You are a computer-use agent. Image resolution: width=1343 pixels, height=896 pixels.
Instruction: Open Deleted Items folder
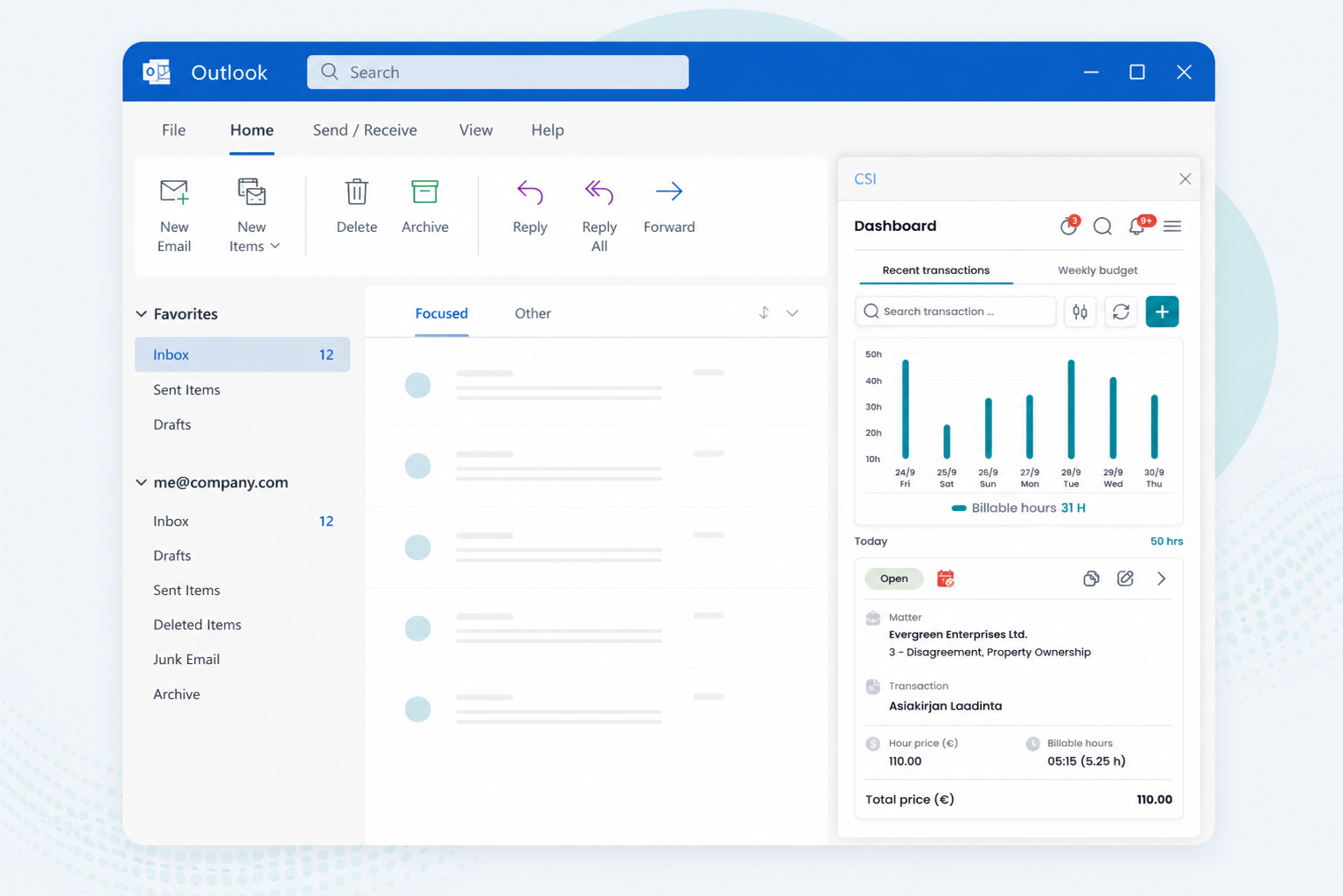(197, 625)
